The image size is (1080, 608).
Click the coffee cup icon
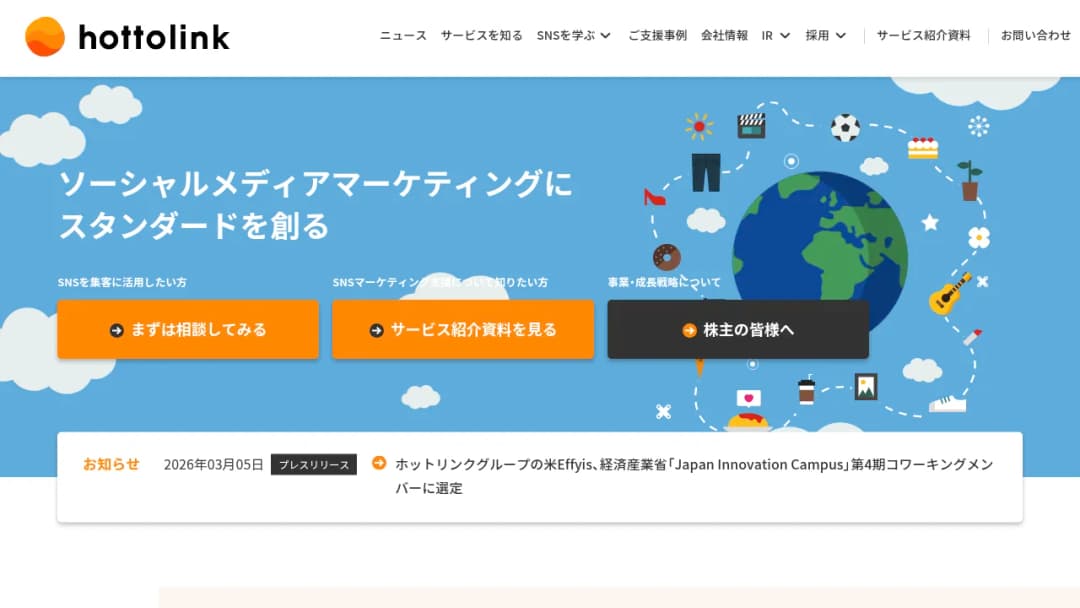click(807, 390)
